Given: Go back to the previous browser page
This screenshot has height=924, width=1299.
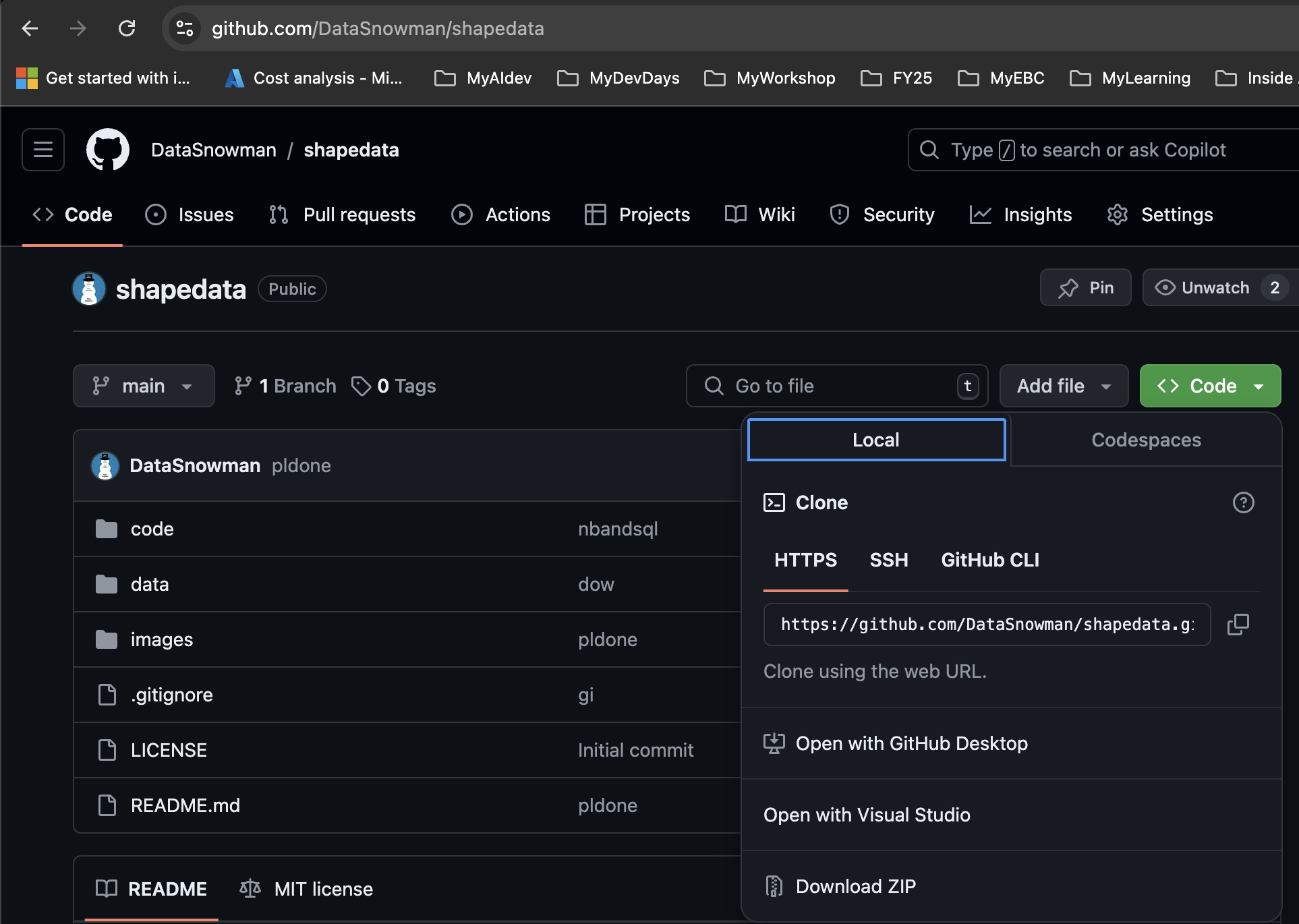Looking at the screenshot, I should click(30, 28).
